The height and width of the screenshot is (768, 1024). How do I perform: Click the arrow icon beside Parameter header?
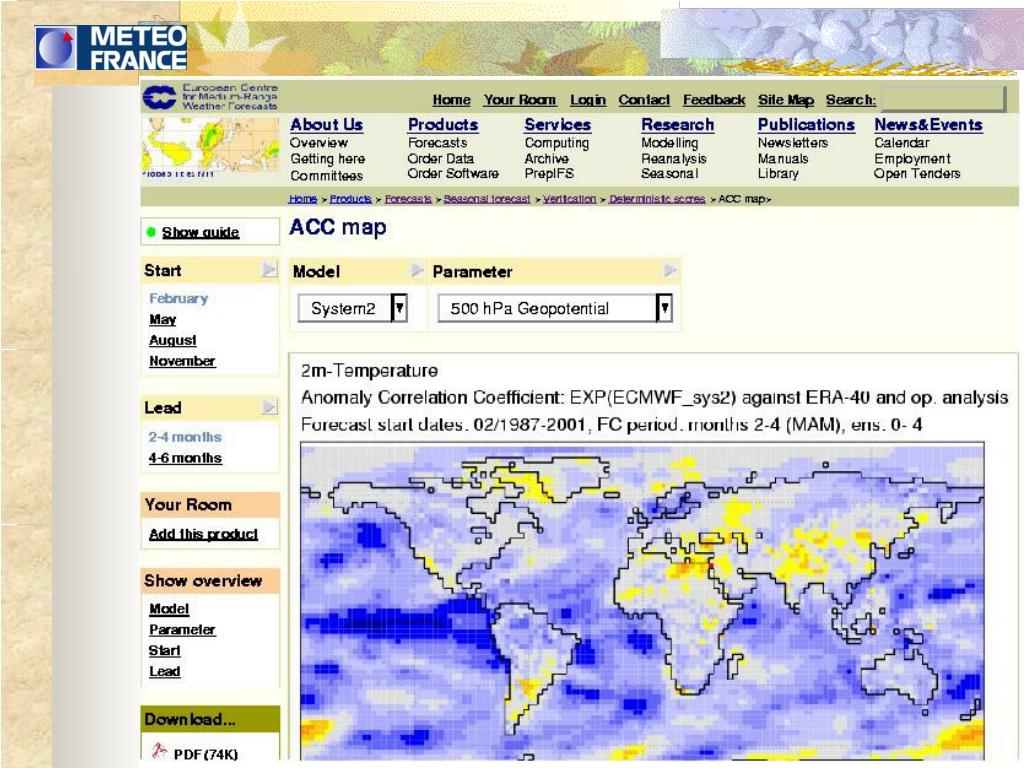point(669,270)
